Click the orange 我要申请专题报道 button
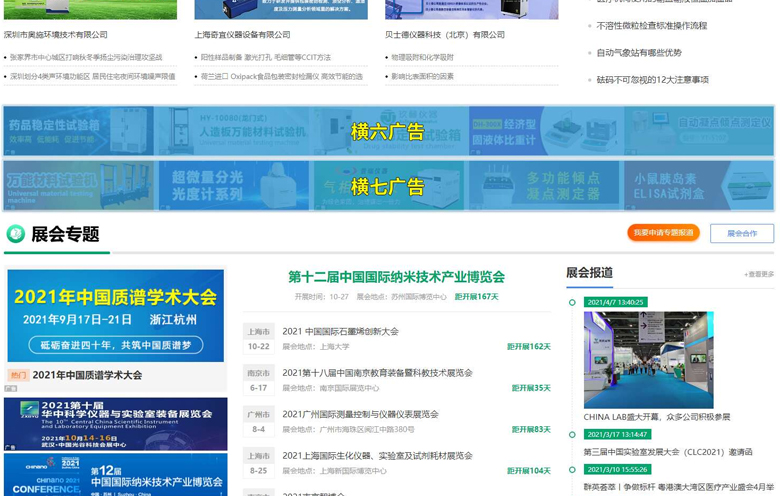Screen dimensions: 780x496 click(663, 233)
